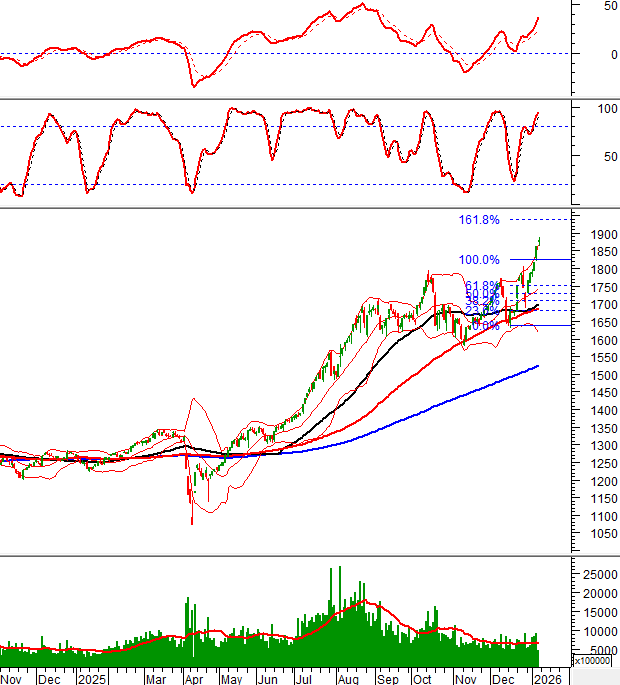Click the 61.8% Fibonacci retracement label
Image resolution: width=620 pixels, height=685 pixels.
pyautogui.click(x=481, y=286)
